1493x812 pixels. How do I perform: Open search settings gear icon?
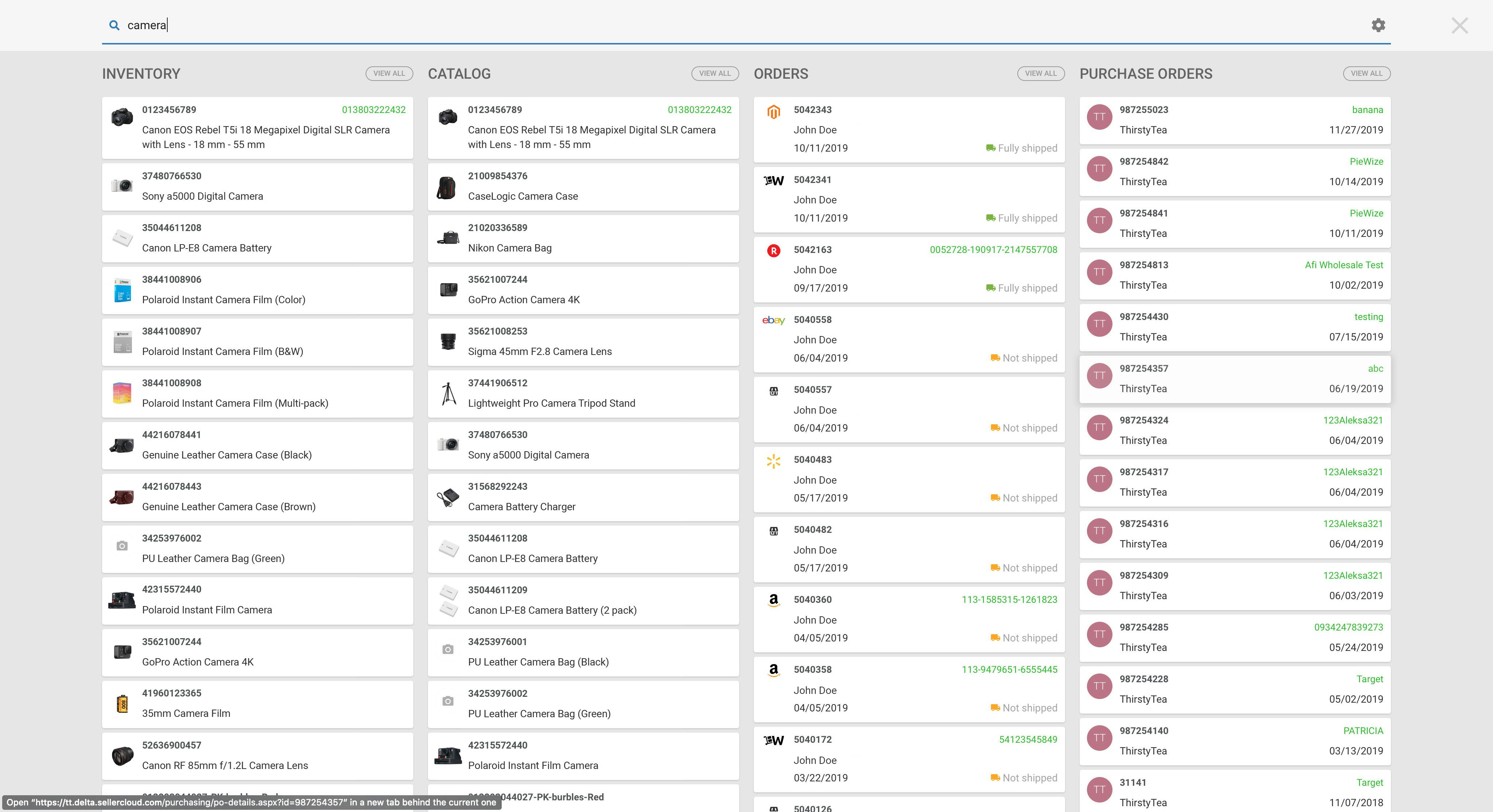(1378, 25)
